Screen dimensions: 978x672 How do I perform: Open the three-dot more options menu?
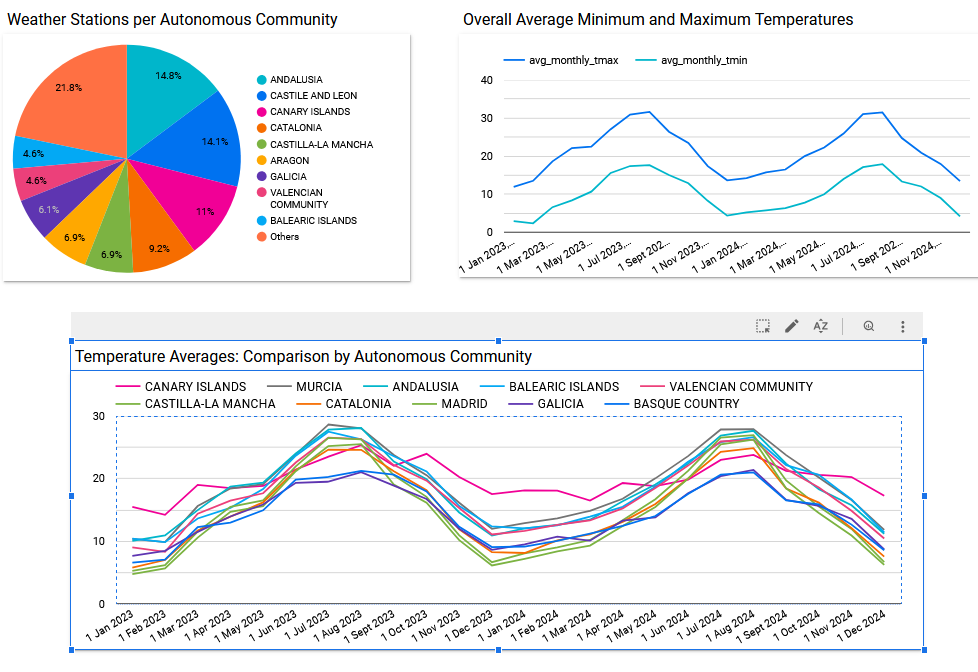902,326
